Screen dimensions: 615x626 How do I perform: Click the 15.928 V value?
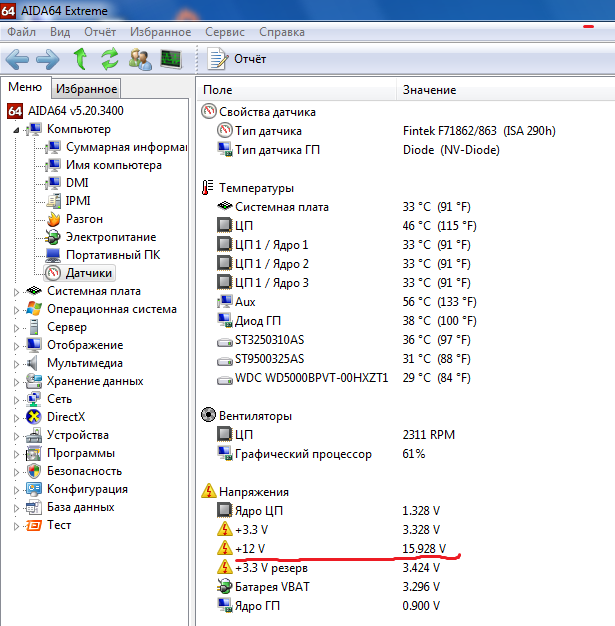pos(424,549)
